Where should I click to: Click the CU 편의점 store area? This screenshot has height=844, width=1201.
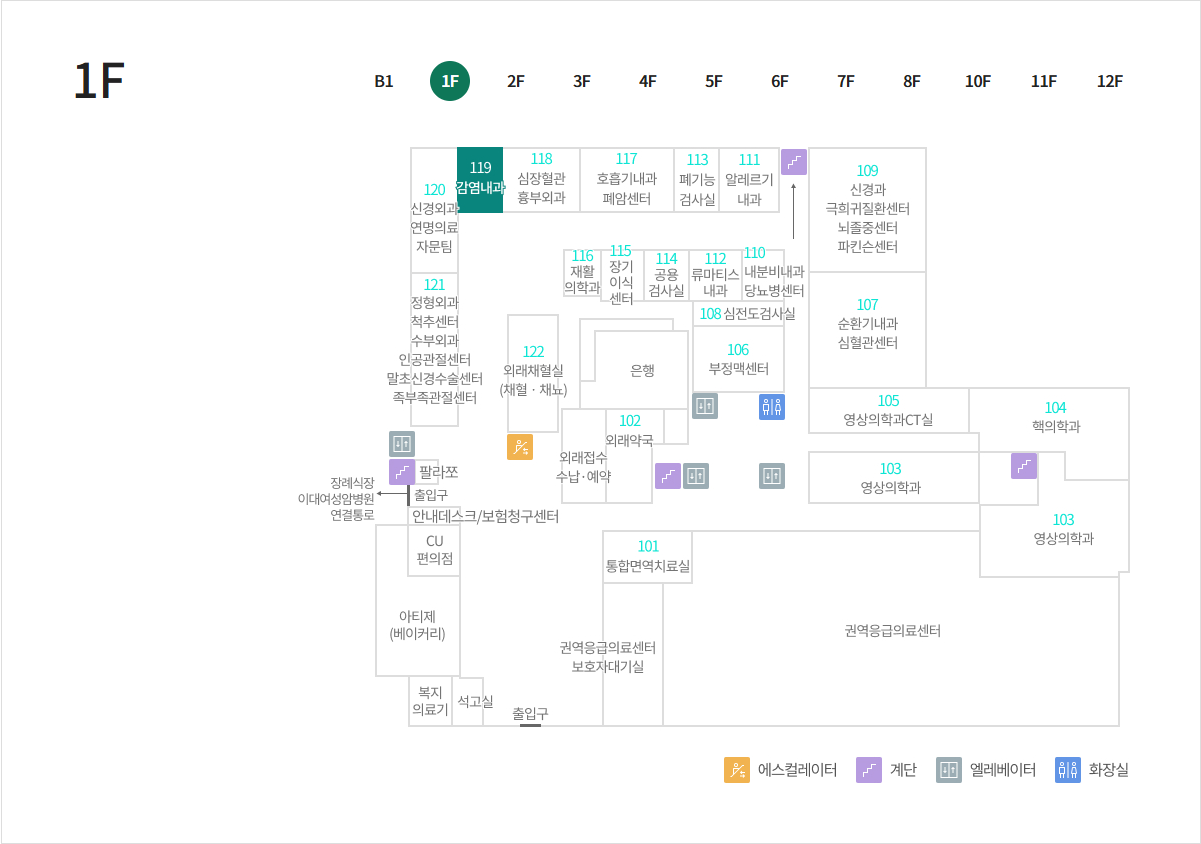[435, 550]
